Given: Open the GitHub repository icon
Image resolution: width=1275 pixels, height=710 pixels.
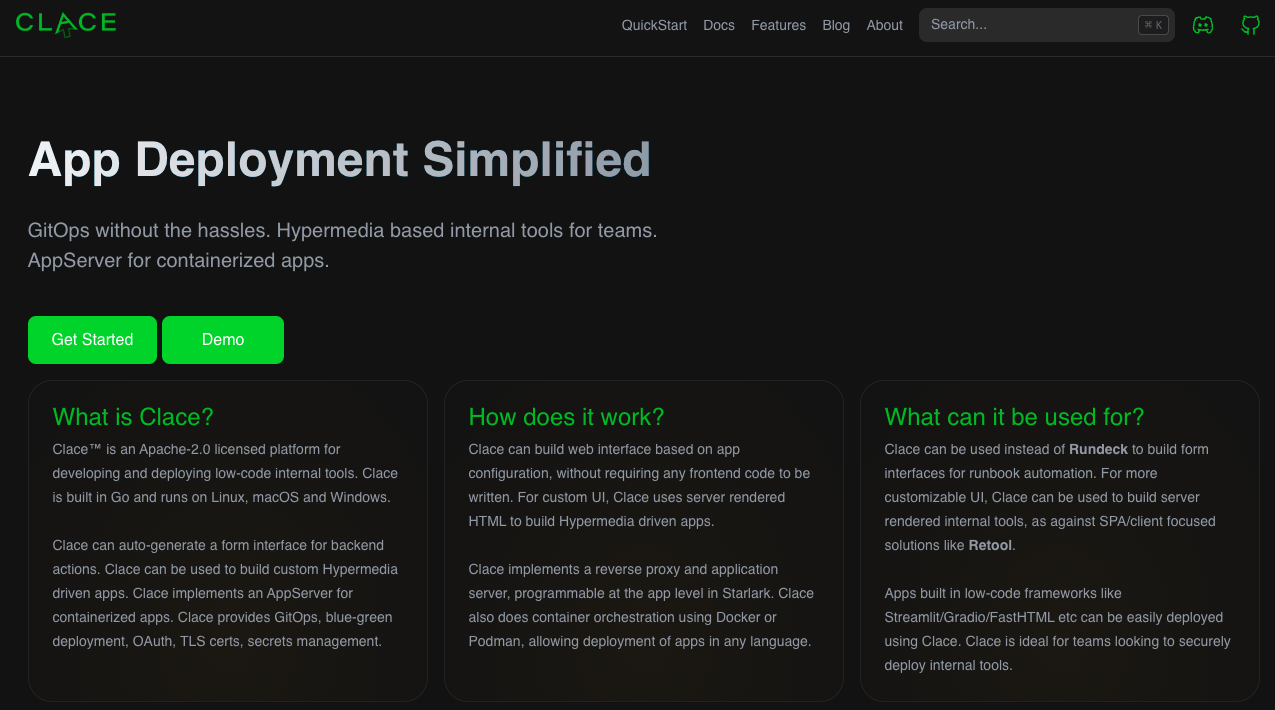Looking at the screenshot, I should (1250, 25).
